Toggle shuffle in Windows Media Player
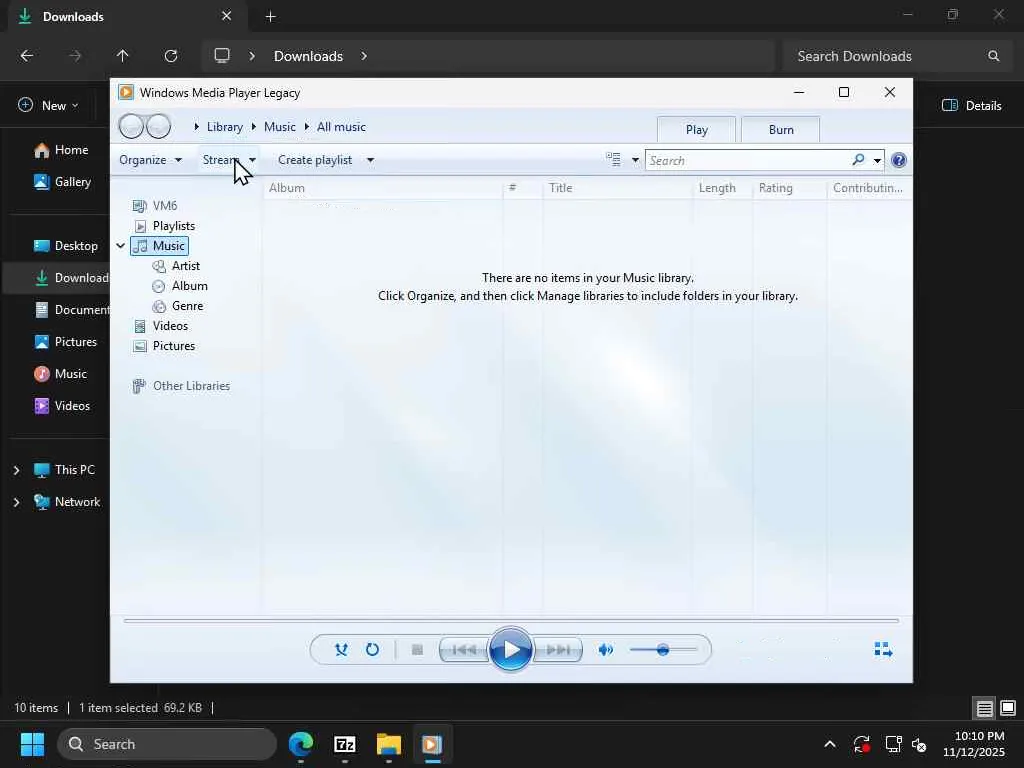 tap(341, 650)
